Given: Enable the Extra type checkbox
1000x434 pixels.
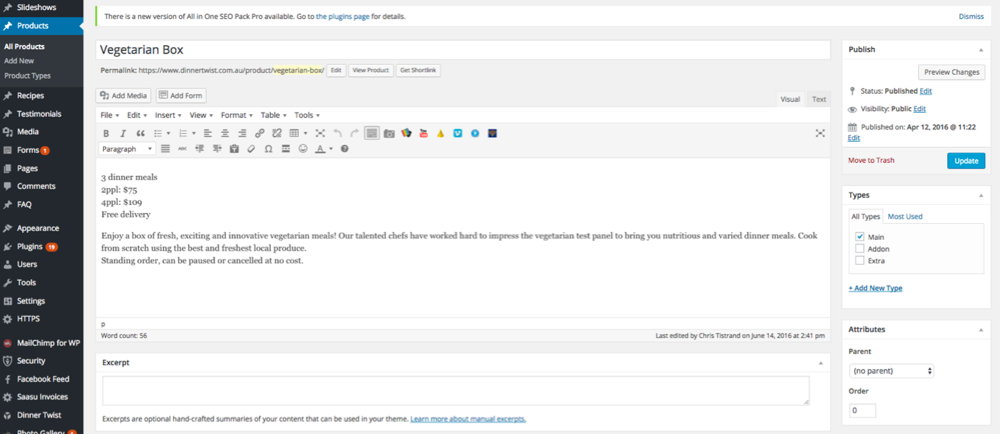Looking at the screenshot, I should 860,261.
